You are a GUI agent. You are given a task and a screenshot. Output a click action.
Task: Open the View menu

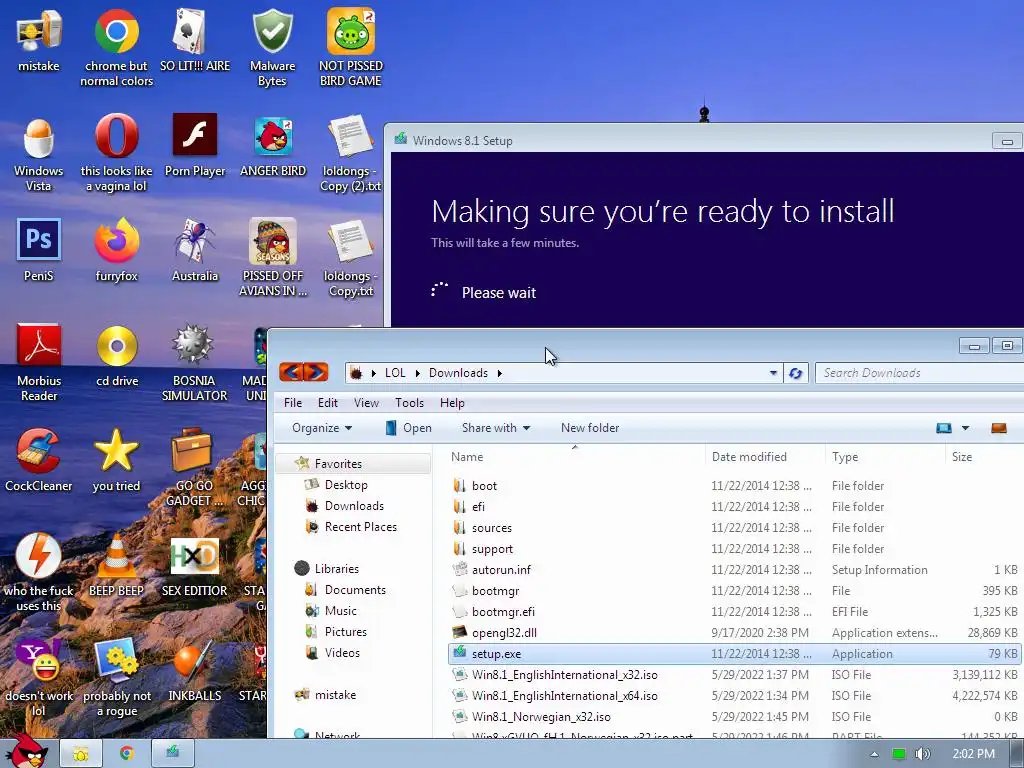[x=366, y=403]
